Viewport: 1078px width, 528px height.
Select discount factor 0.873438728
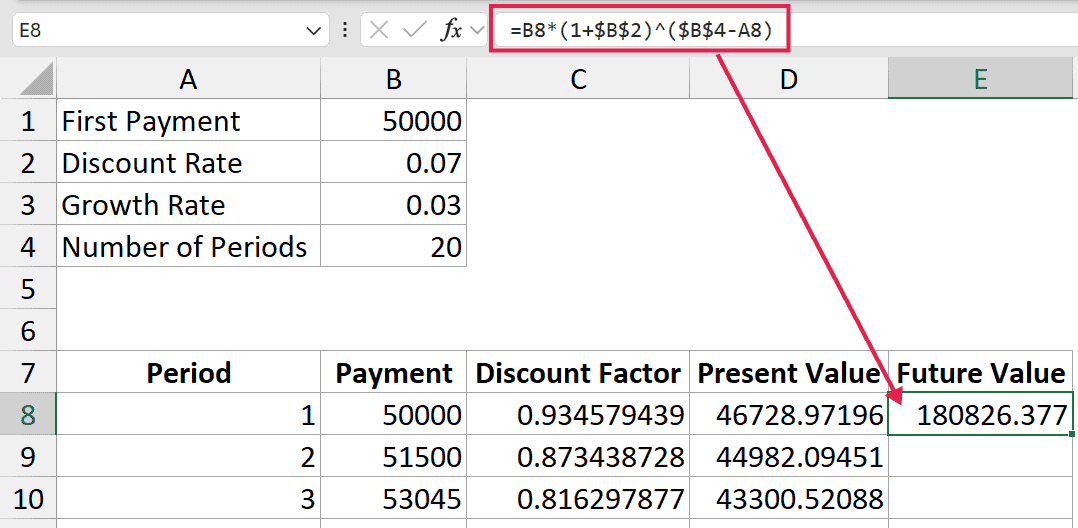coord(578,457)
